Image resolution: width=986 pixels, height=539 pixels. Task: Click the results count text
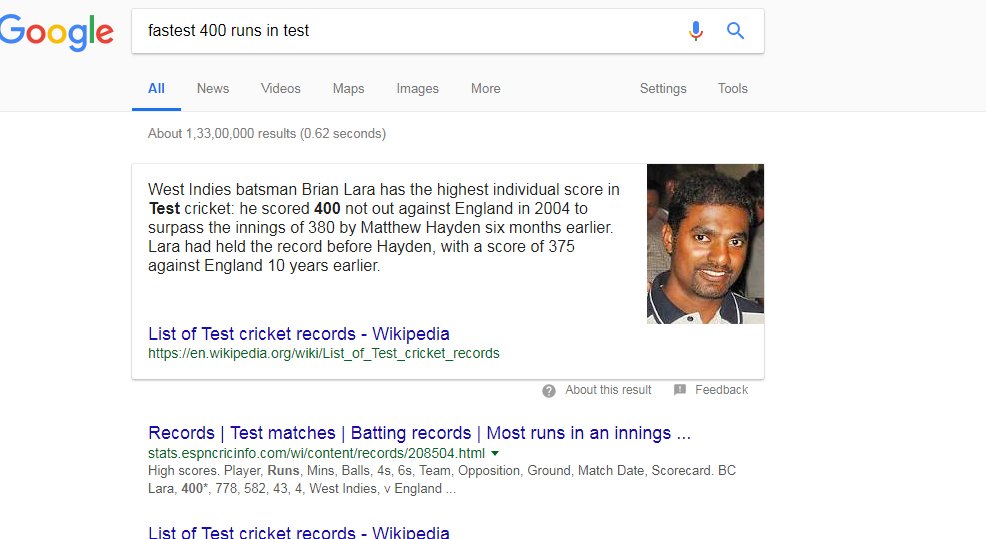267,133
